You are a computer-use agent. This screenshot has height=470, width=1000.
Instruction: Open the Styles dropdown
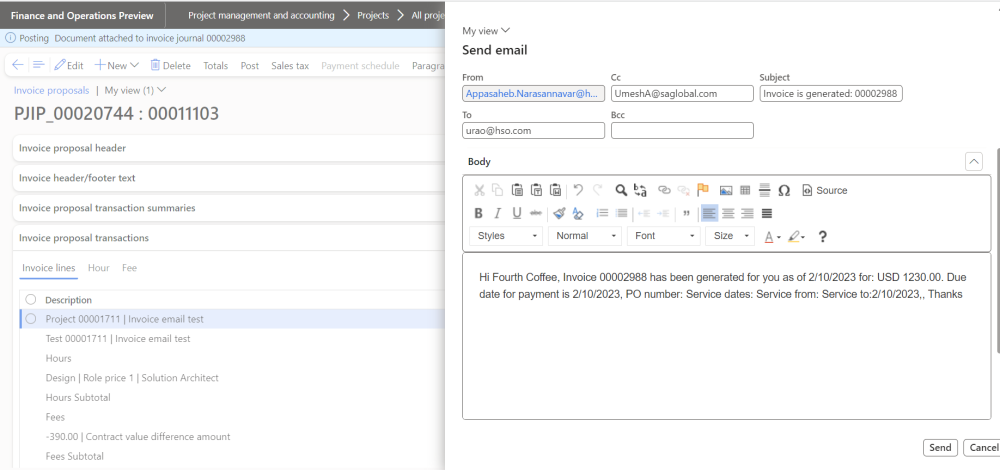tap(506, 236)
